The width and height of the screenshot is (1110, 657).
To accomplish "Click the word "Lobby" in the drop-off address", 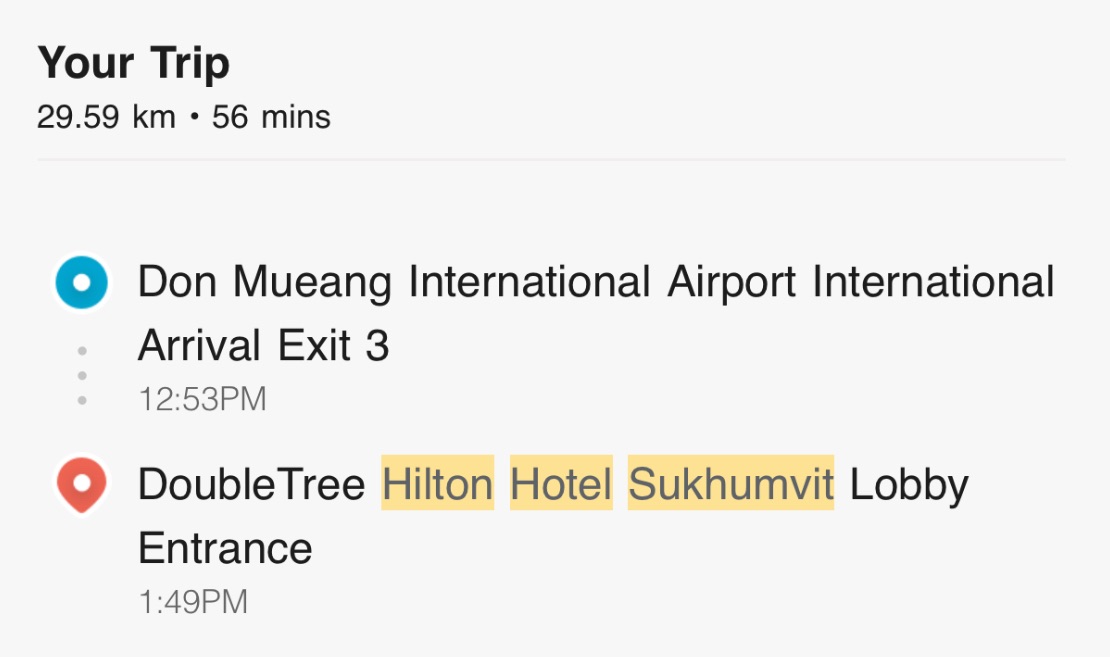I will 909,485.
